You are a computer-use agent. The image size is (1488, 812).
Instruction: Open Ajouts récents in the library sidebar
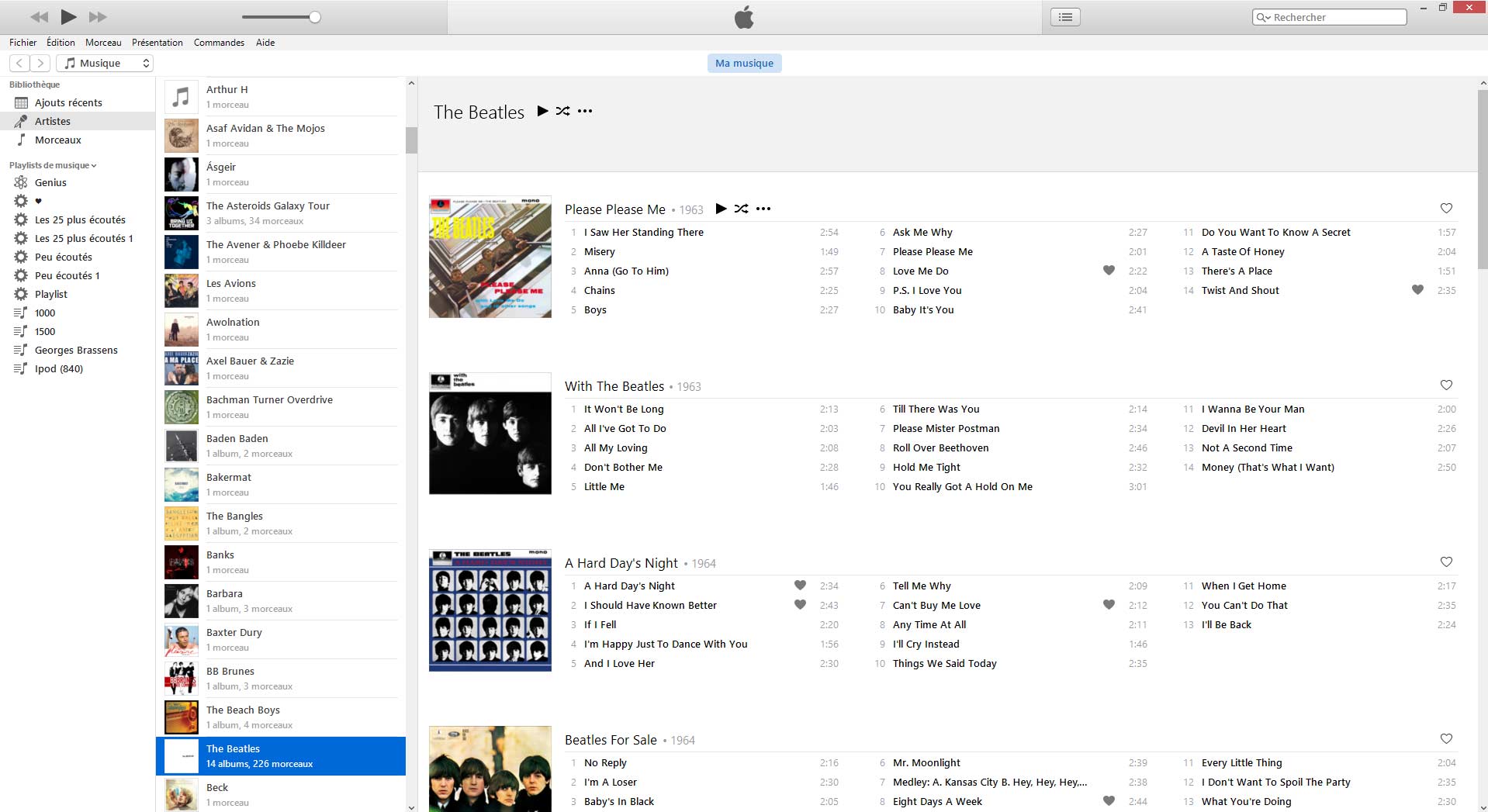pyautogui.click(x=78, y=102)
